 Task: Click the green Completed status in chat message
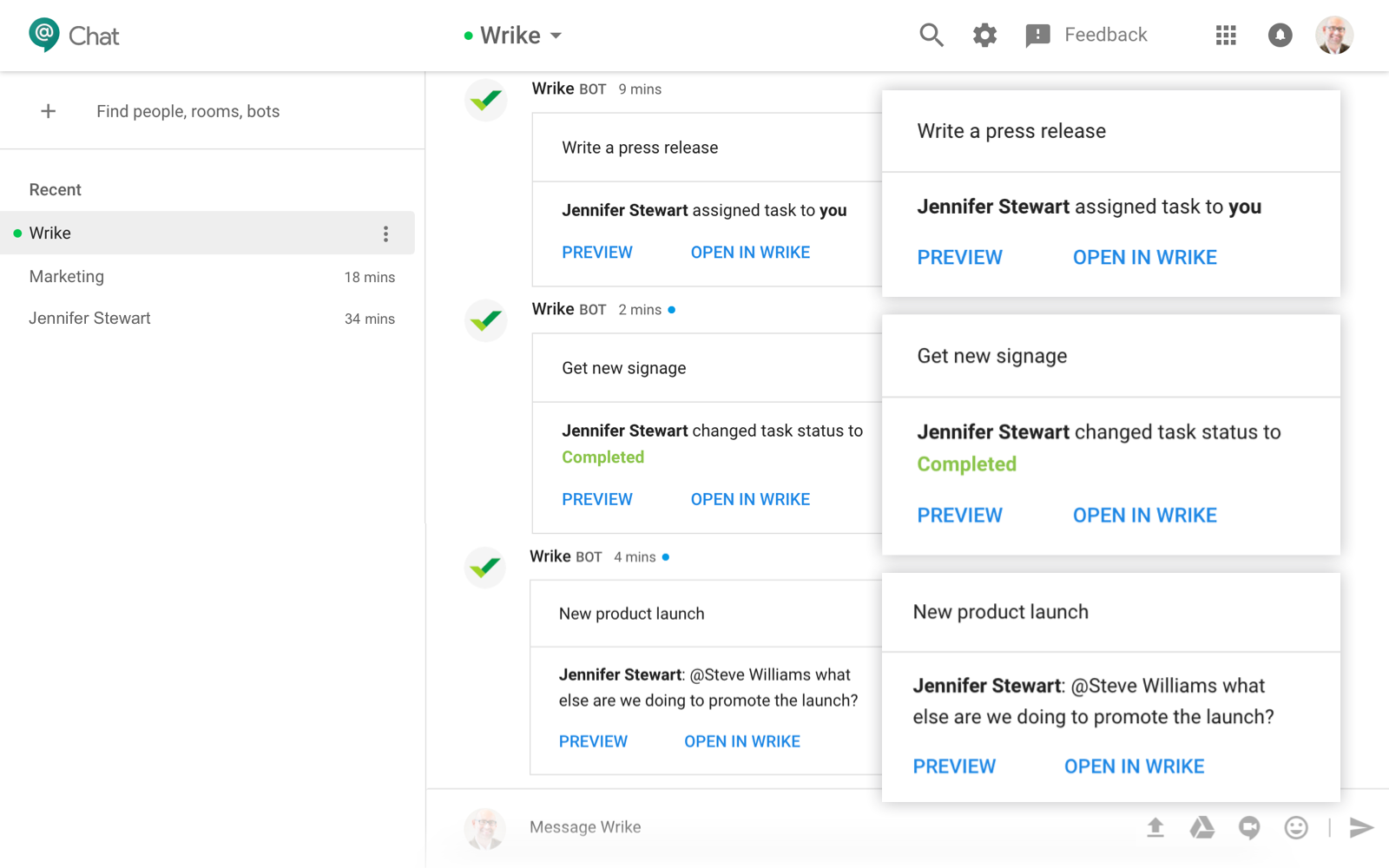point(602,457)
